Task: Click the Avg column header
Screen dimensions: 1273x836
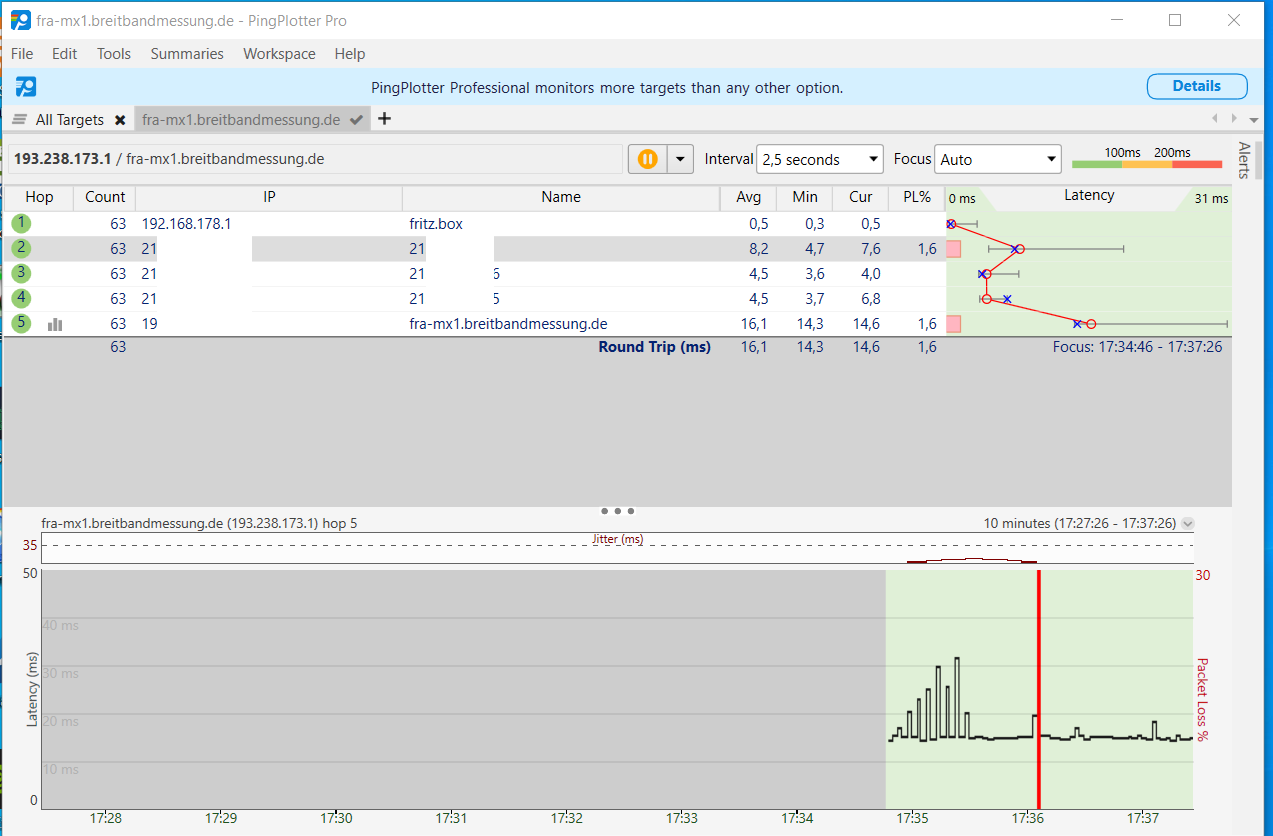Action: coord(748,197)
